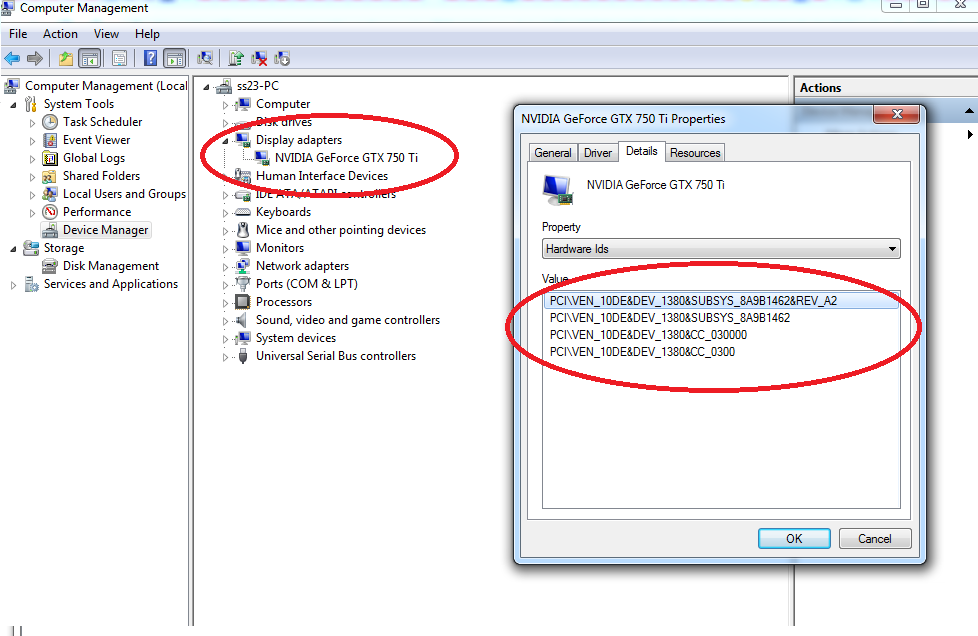Expand Local Users and Groups node
978x636 pixels.
pos(32,195)
